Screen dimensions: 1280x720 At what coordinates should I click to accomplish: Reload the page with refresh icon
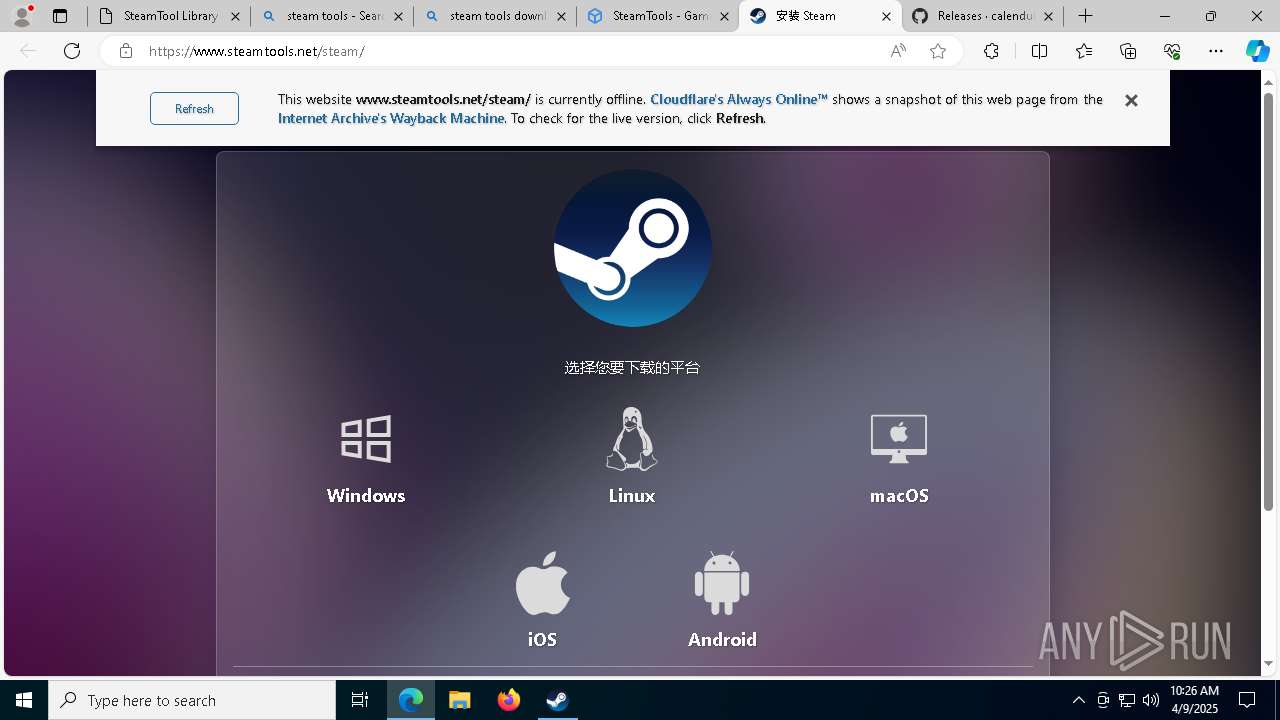pos(72,51)
